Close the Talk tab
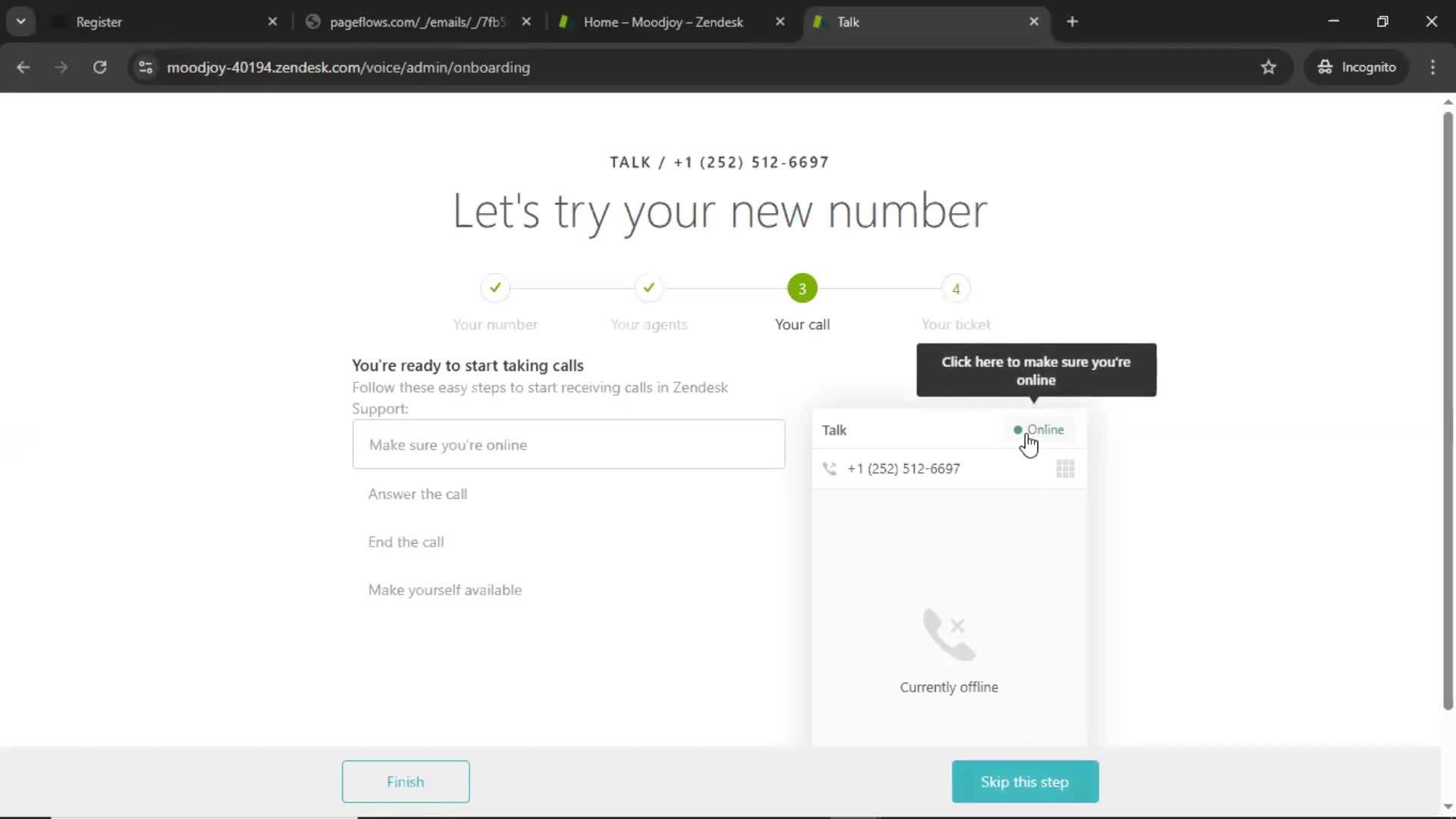 [x=1034, y=22]
